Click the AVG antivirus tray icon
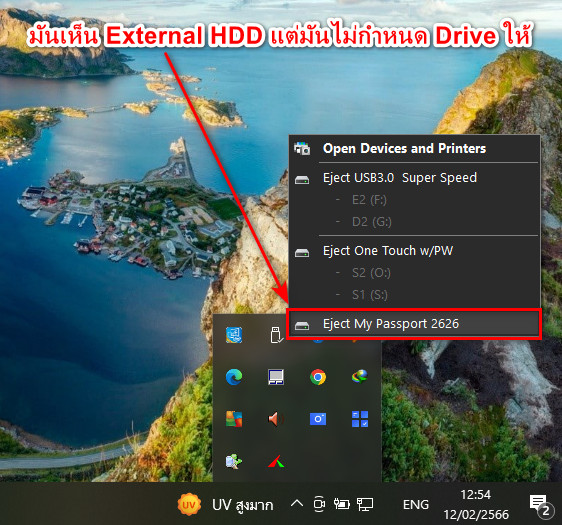 (x=234, y=419)
